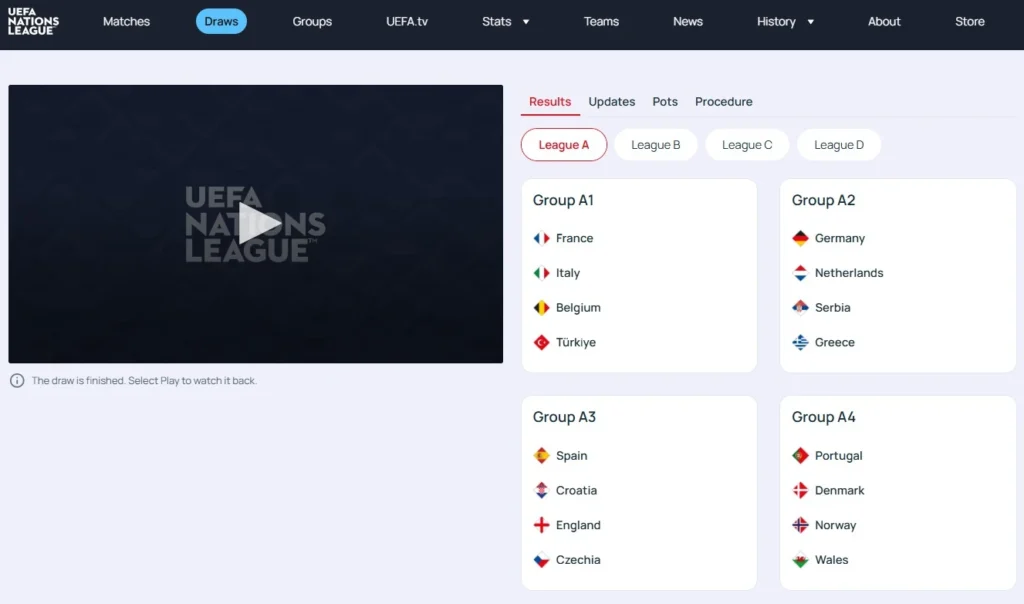Click the Netherlands flag icon

pos(800,273)
